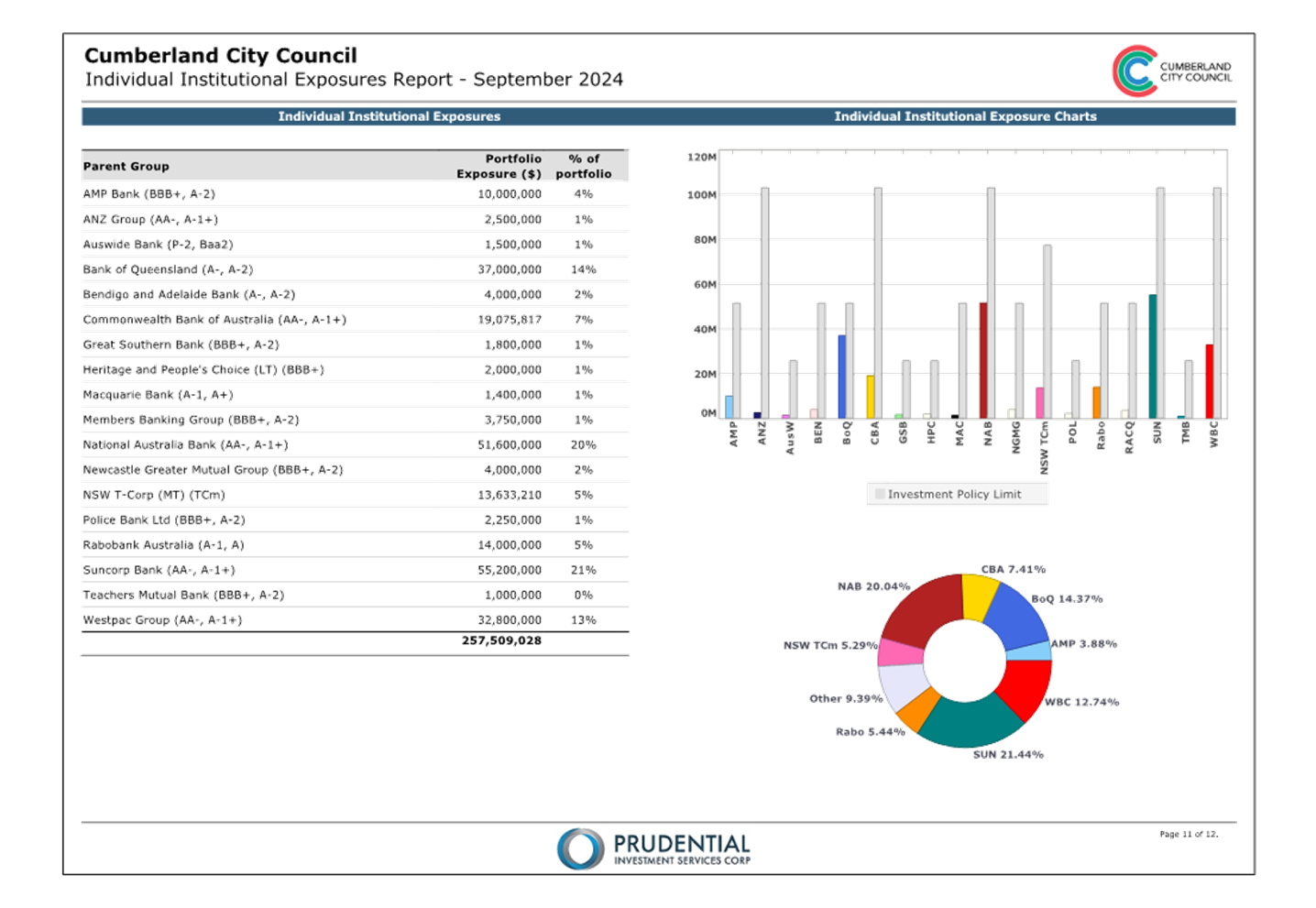Click the 19,075,817 exposure value
Screen dimensions: 1316x908
tap(510, 320)
